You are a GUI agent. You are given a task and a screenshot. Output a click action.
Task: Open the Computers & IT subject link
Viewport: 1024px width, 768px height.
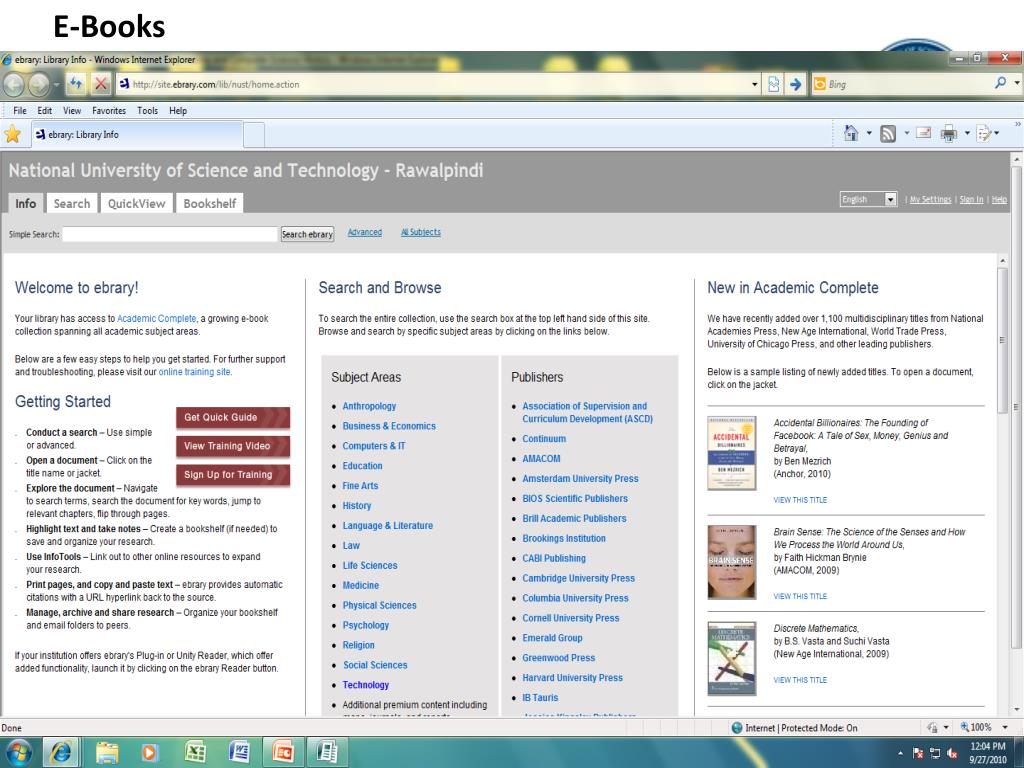click(374, 446)
